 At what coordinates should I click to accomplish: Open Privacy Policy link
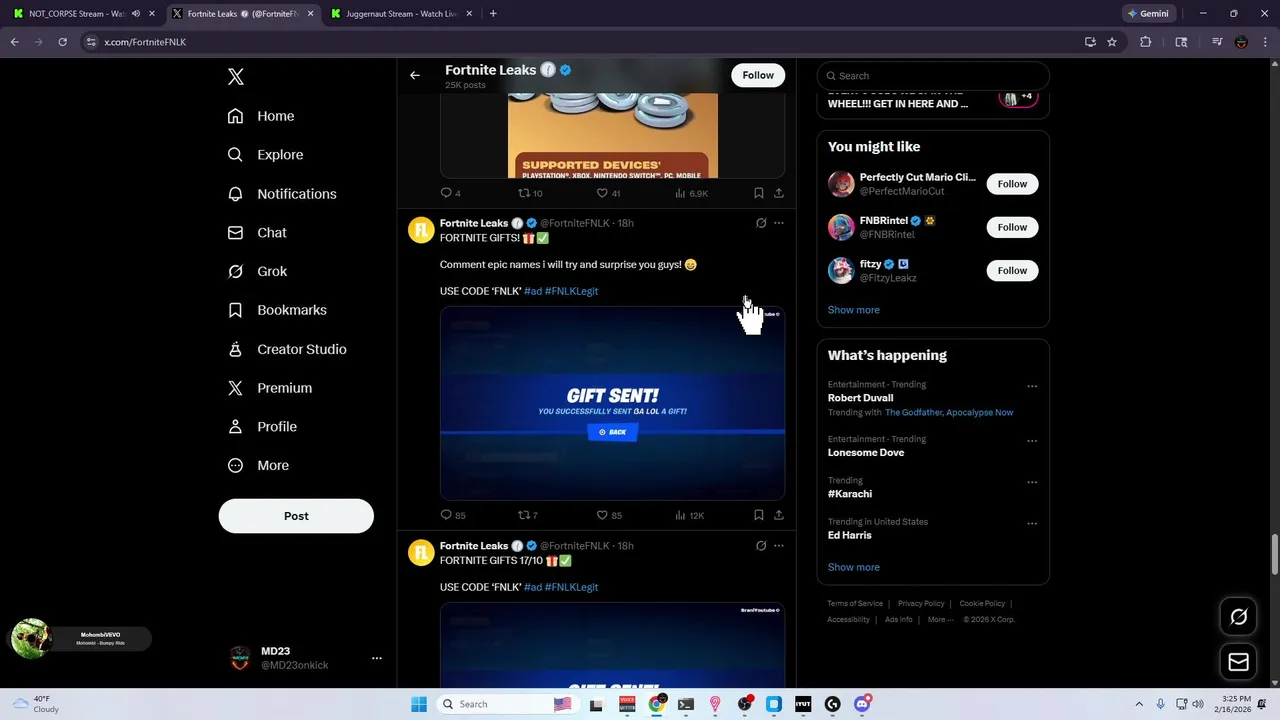921,604
